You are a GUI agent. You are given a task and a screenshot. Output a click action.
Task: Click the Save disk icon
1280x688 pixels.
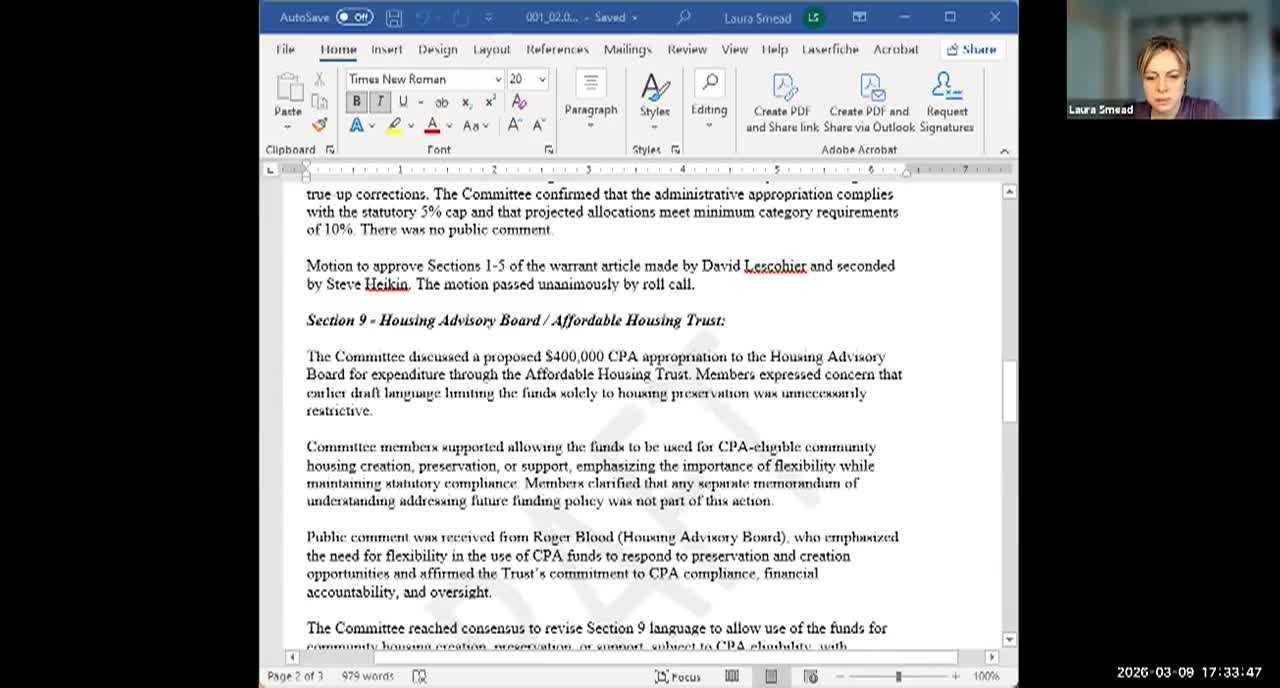tap(394, 17)
